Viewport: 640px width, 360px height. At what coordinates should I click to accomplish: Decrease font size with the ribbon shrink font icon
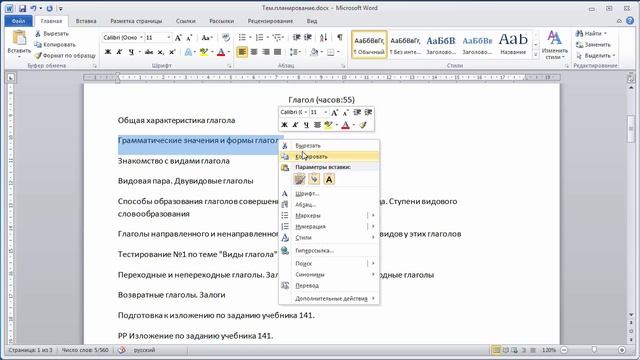pos(189,38)
